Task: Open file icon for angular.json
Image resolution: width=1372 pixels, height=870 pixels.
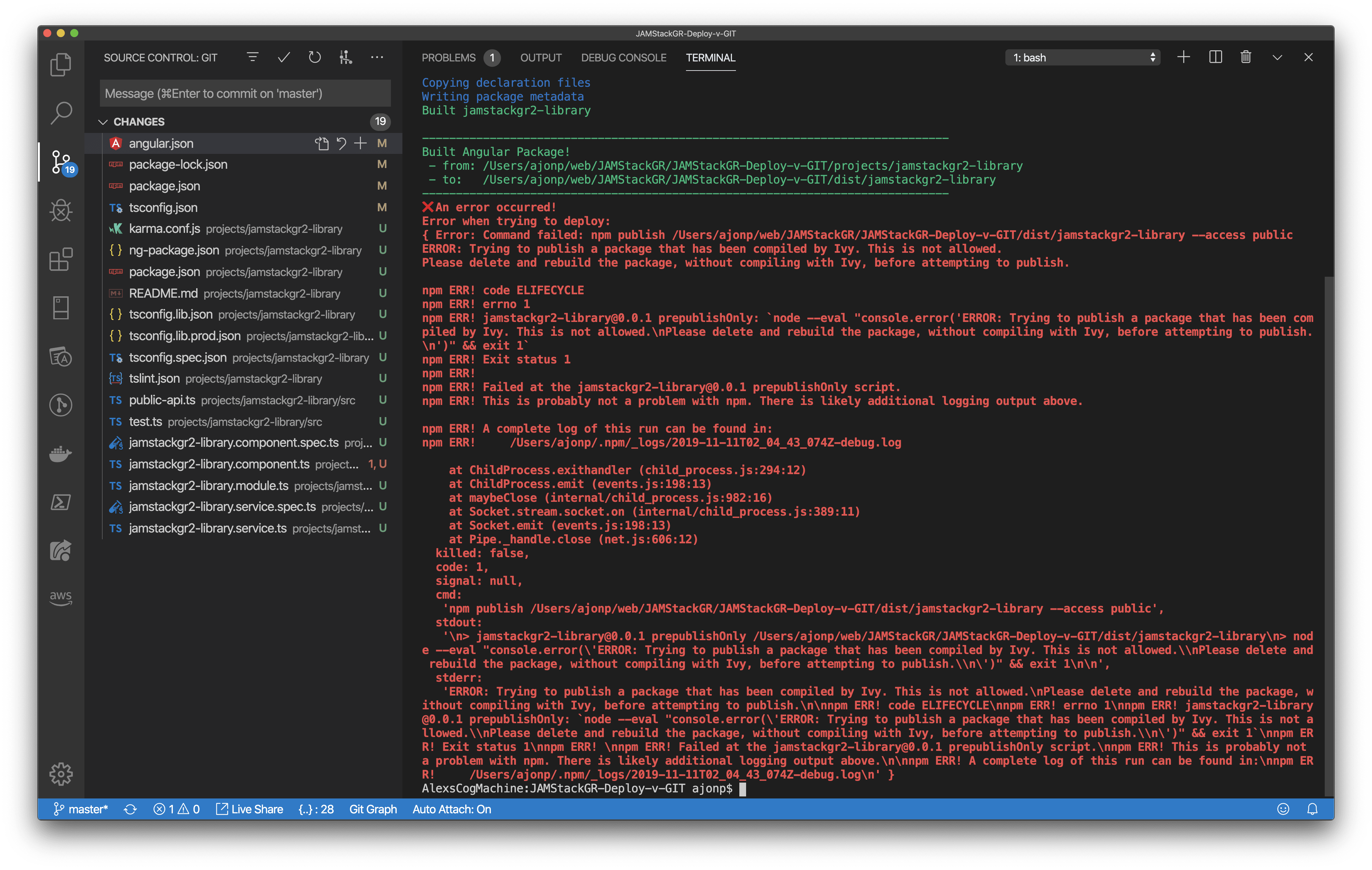Action: click(322, 143)
